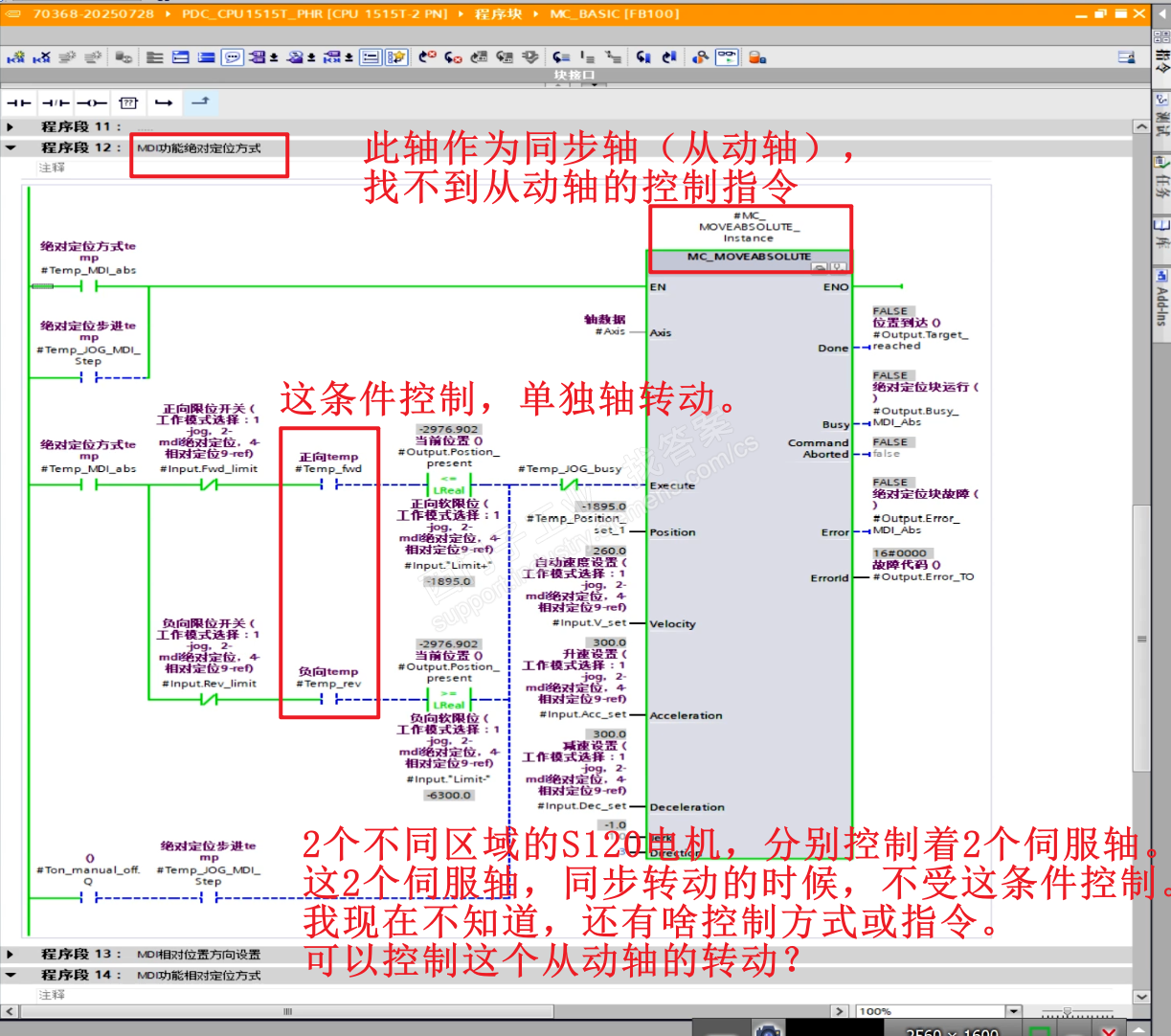Click the orange lock icon in toolbar
Image resolution: width=1171 pixels, height=1036 pixels.
pyautogui.click(x=757, y=57)
